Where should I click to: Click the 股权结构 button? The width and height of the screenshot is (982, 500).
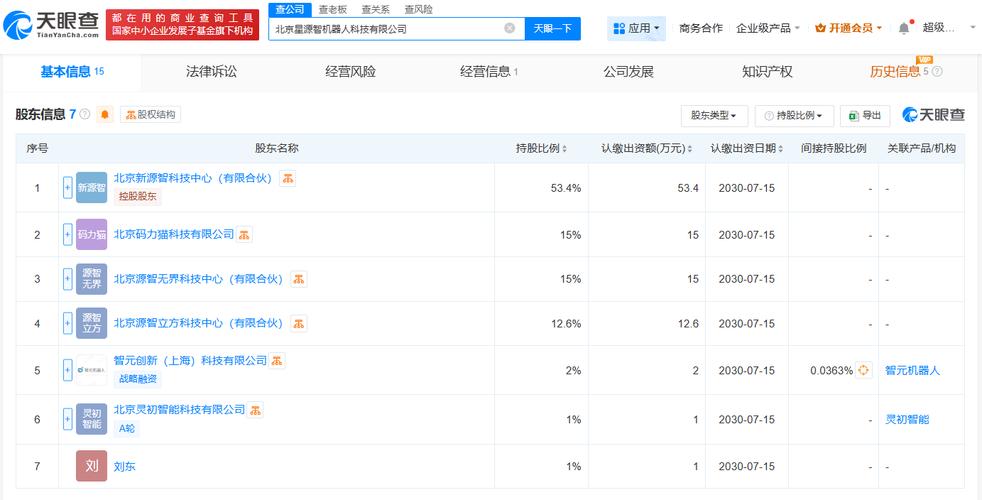tap(150, 115)
